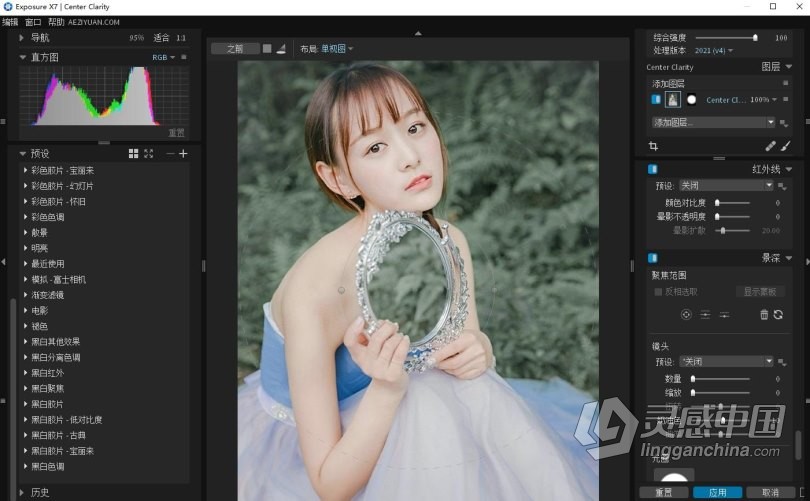
Task: Collapse the 预设 panel
Action: click(x=22, y=153)
